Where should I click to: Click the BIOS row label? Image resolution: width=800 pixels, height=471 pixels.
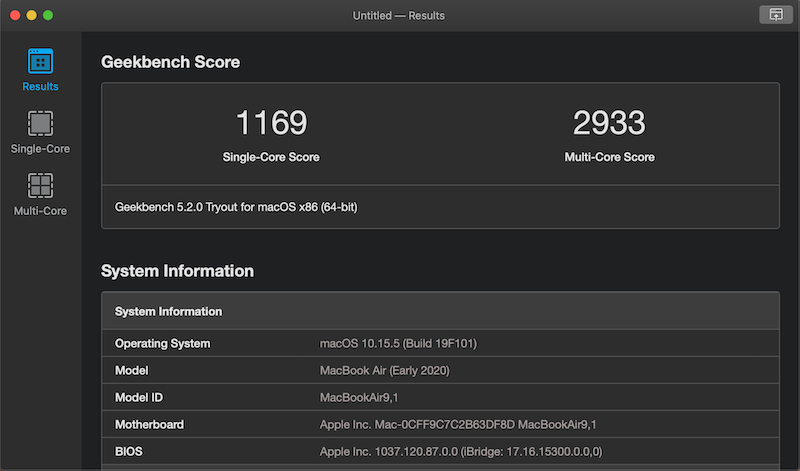click(x=129, y=452)
